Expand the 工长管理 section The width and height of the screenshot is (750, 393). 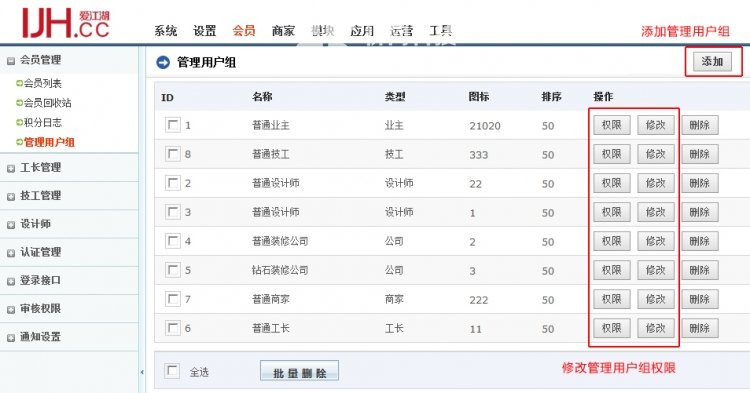click(11, 168)
